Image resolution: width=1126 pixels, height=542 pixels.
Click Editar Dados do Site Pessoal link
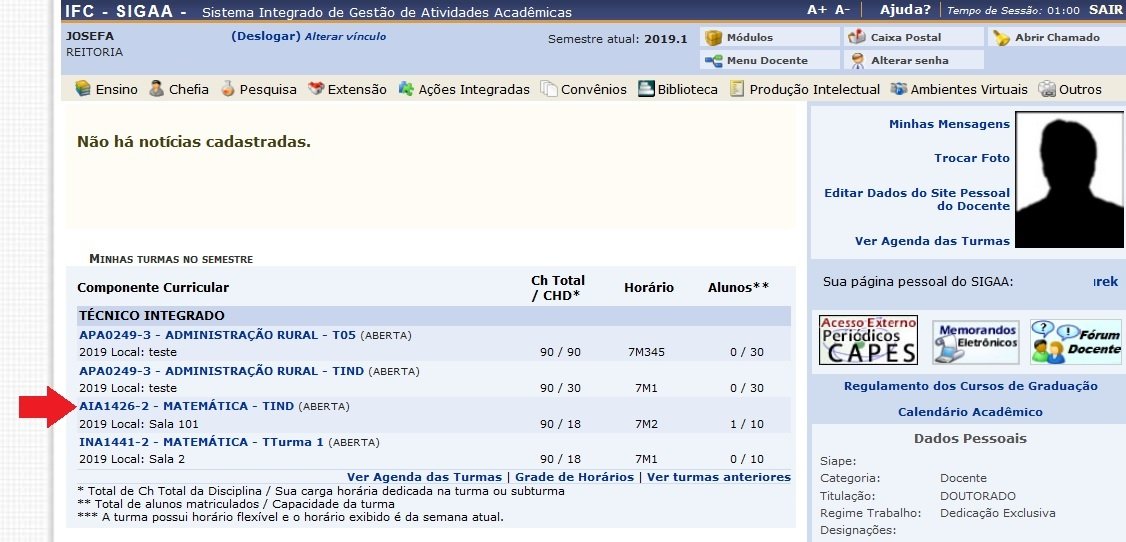917,200
